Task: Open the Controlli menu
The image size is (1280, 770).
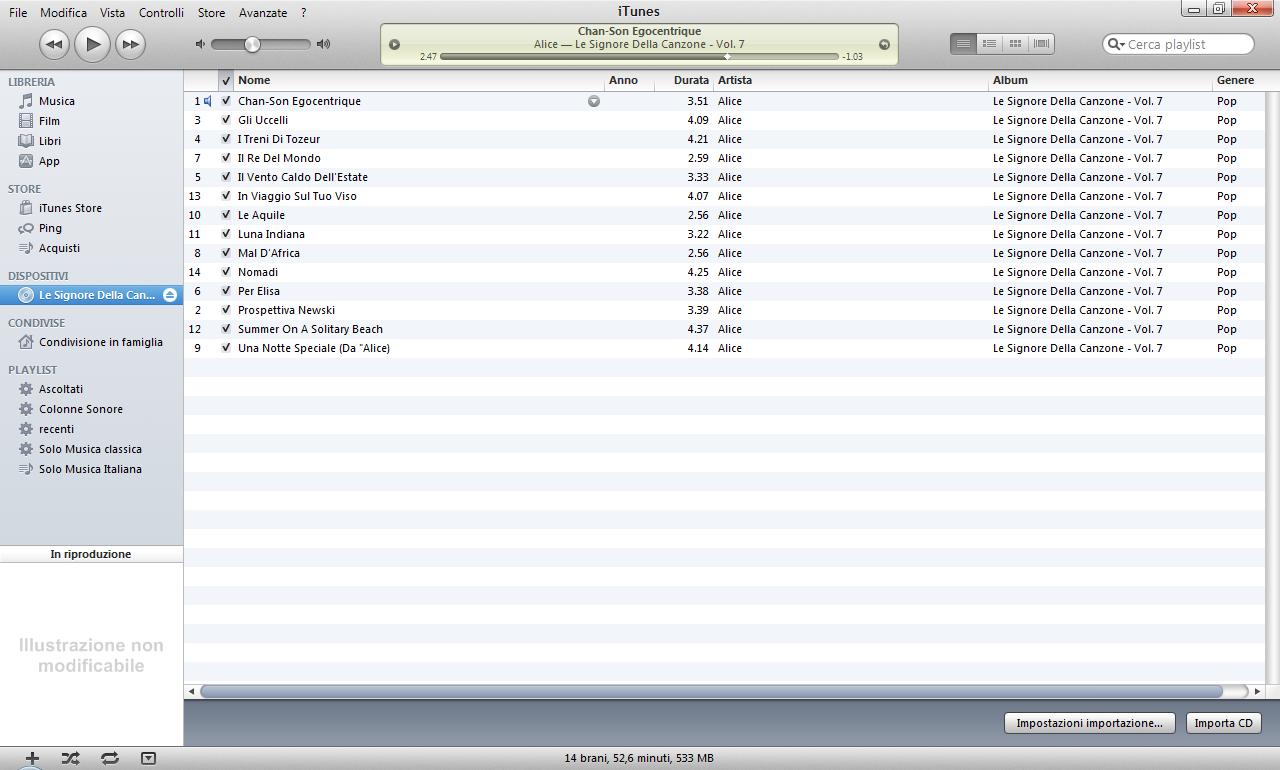Action: (x=161, y=13)
